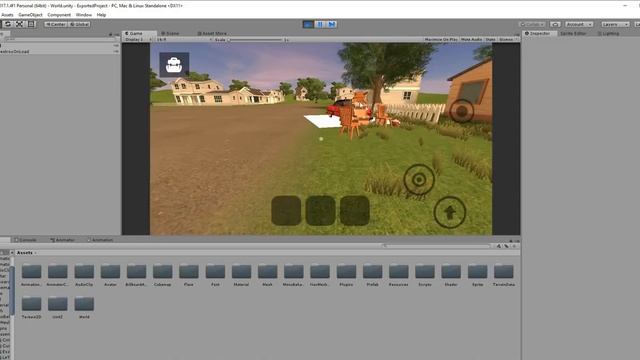Switch to the Animation tab
640x360 pixels.
point(100,240)
